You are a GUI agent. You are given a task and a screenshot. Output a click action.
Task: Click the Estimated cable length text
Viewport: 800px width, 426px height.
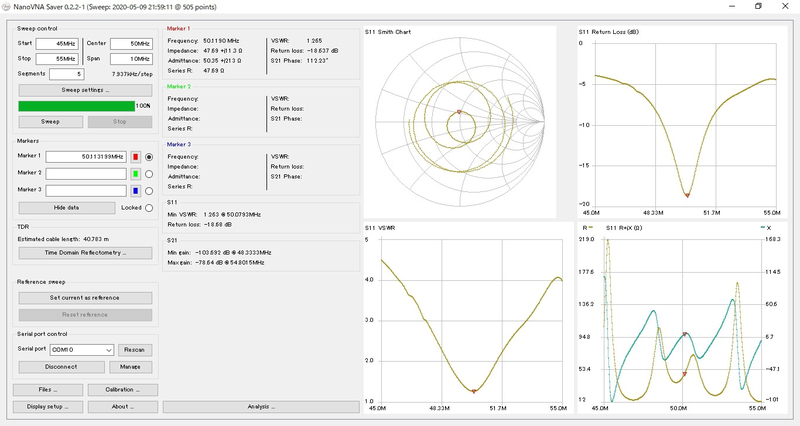63,239
